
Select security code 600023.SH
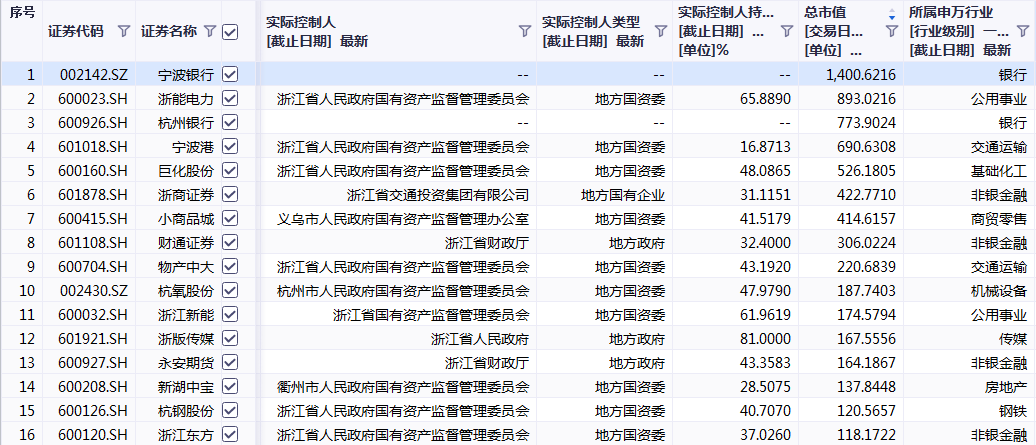(92, 98)
